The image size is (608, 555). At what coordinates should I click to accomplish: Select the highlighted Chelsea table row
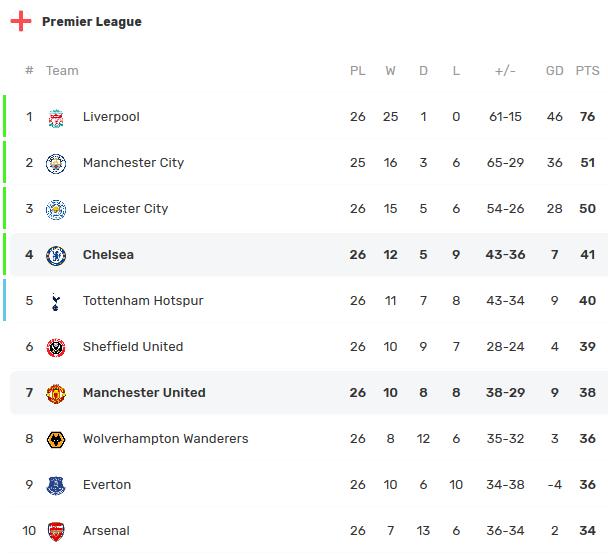(x=309, y=255)
